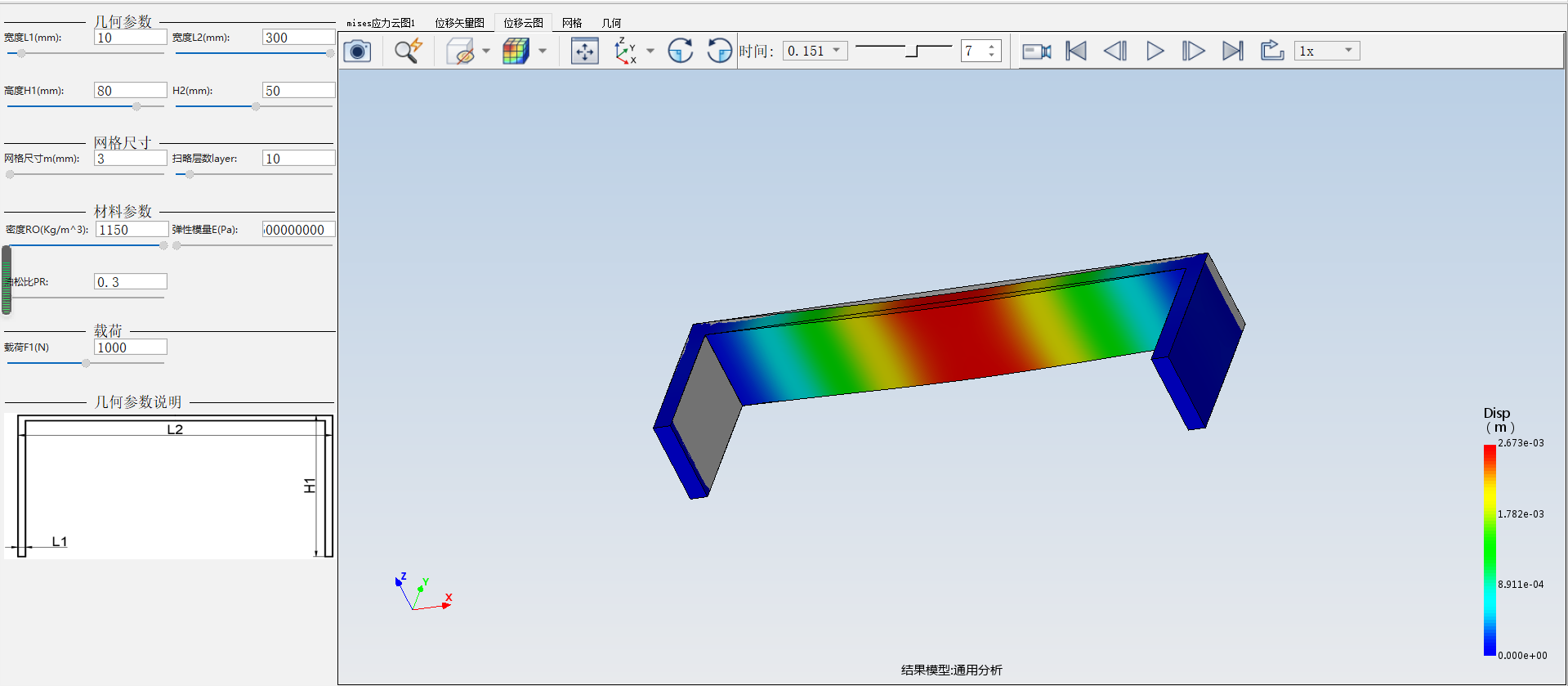Click the legend minimum value 0.000e+00
The height and width of the screenshot is (686, 1568).
pos(1522,656)
